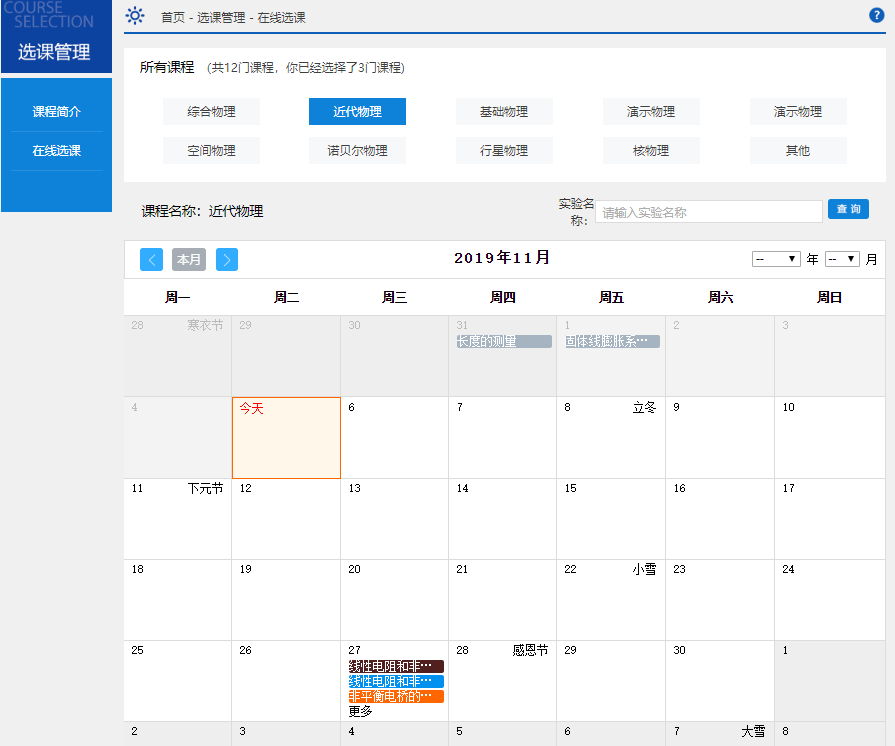
Task: Click the blue help question mark icon
Action: [x=877, y=15]
